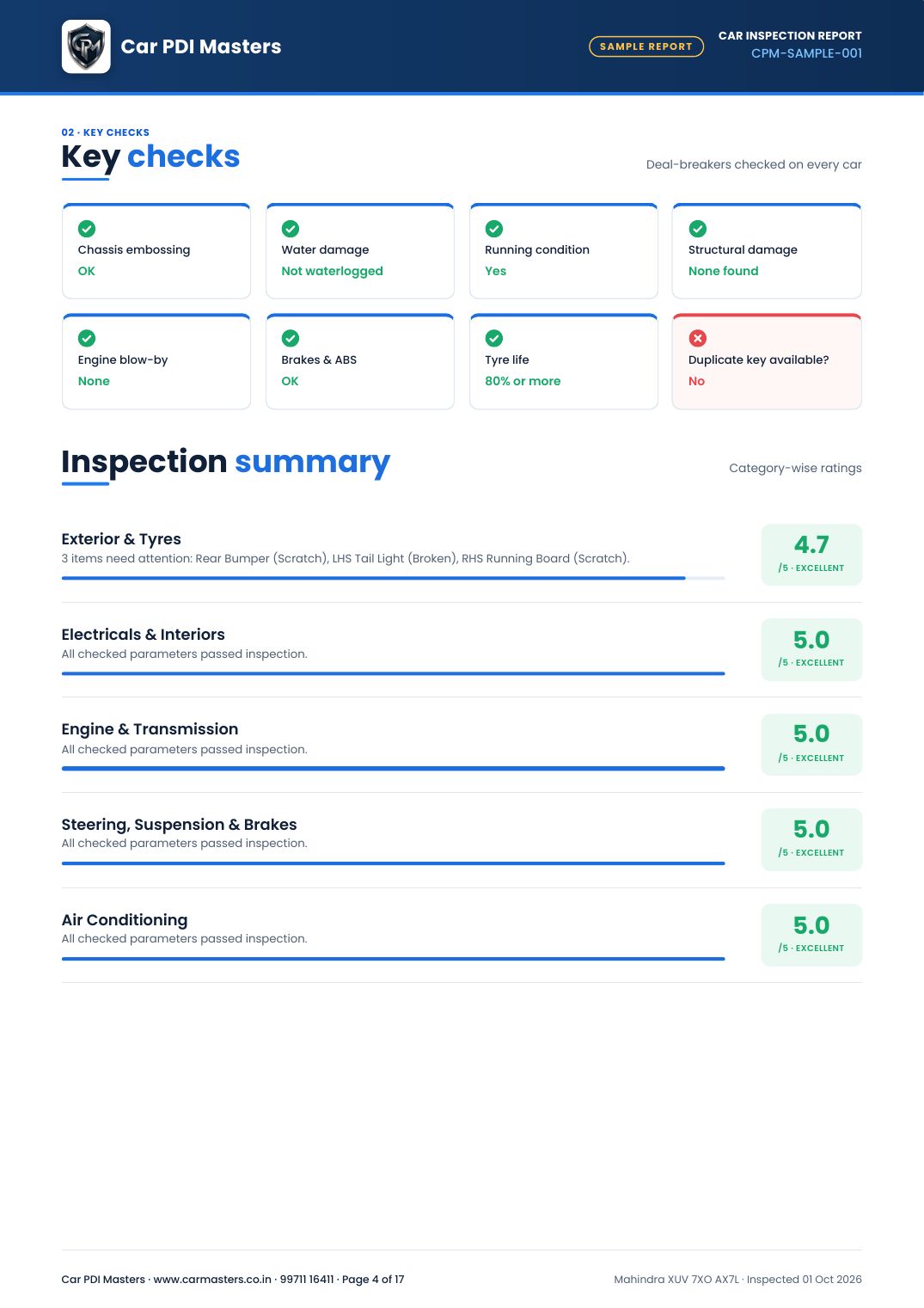Click the Engine & Transmission category title

pos(150,729)
